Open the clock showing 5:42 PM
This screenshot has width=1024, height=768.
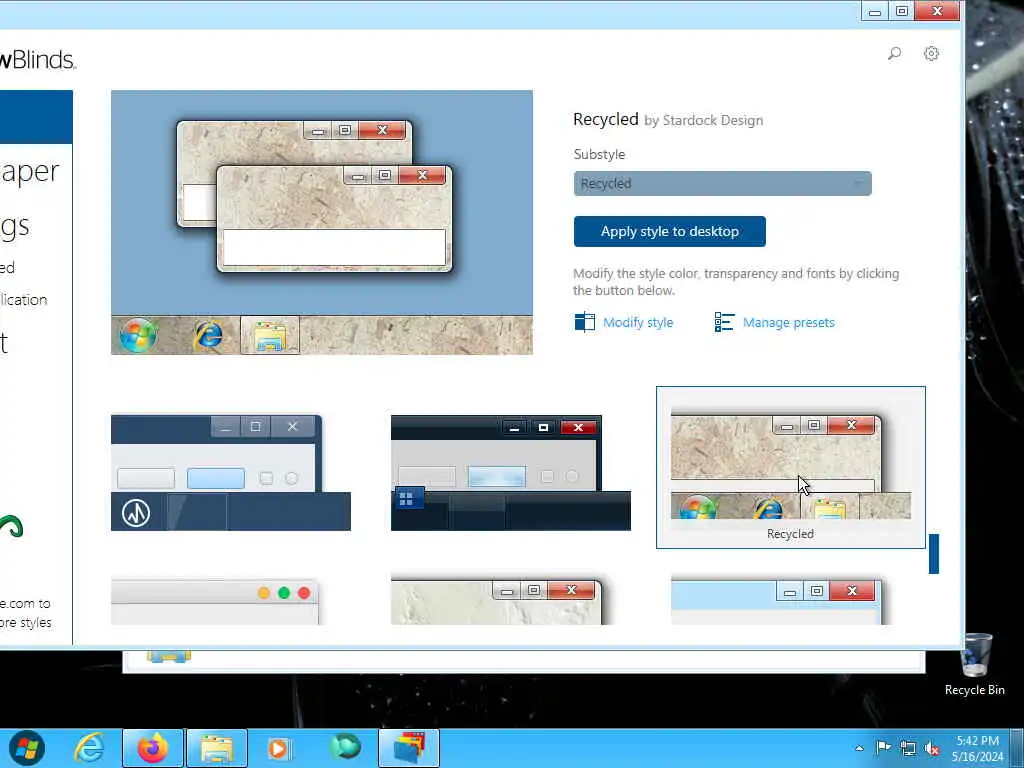pos(977,748)
